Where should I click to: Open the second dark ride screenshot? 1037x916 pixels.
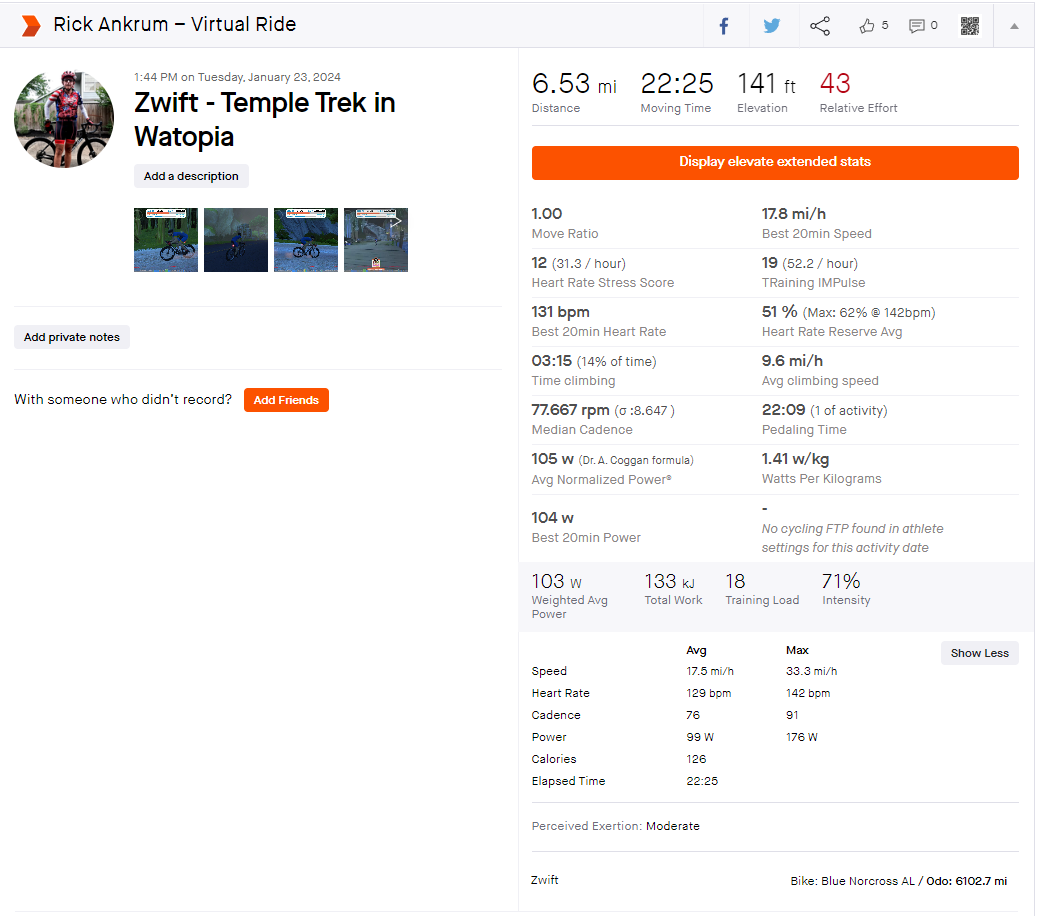[236, 240]
